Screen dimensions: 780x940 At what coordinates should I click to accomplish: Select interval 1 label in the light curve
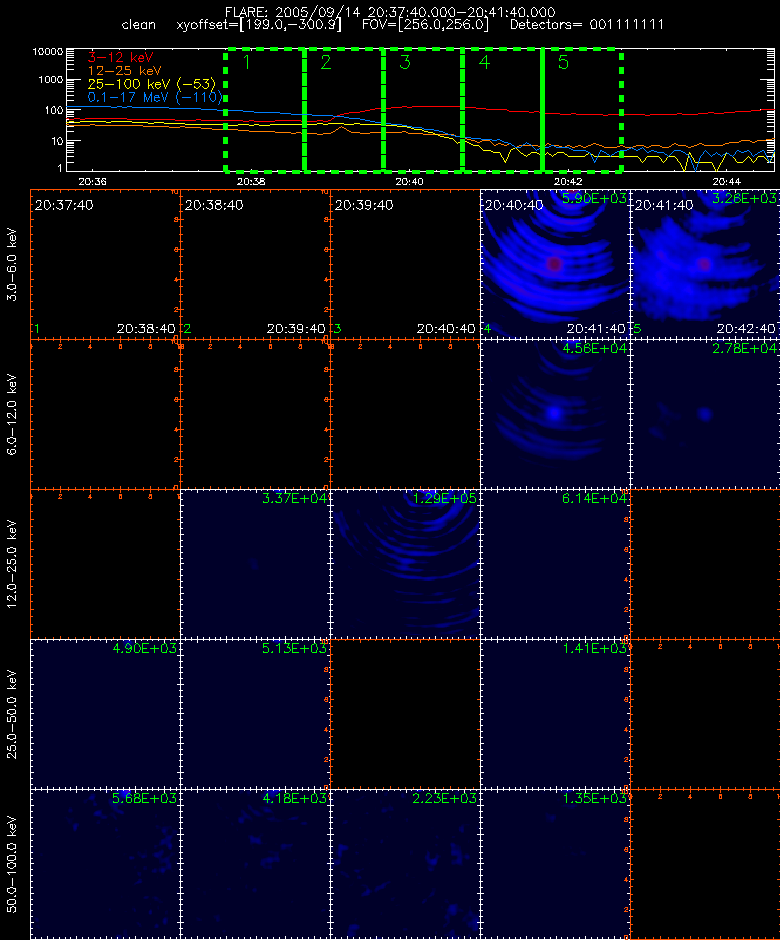[x=246, y=62]
